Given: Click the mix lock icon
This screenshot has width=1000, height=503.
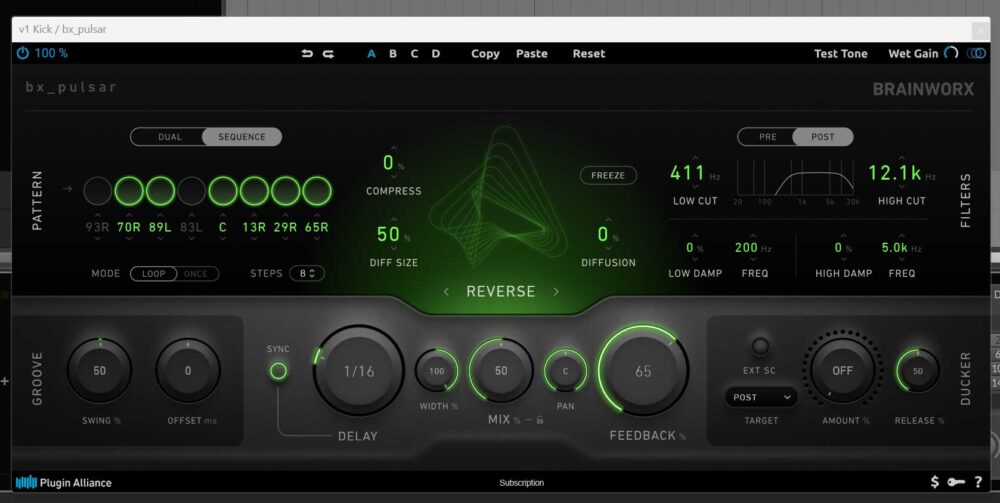Looking at the screenshot, I should pos(540,419).
